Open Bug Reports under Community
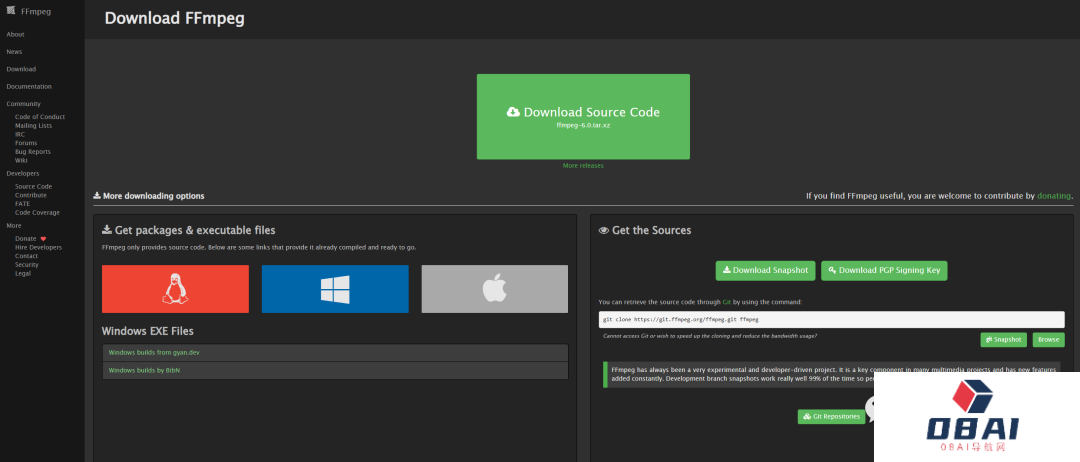The height and width of the screenshot is (462, 1080). pos(32,152)
